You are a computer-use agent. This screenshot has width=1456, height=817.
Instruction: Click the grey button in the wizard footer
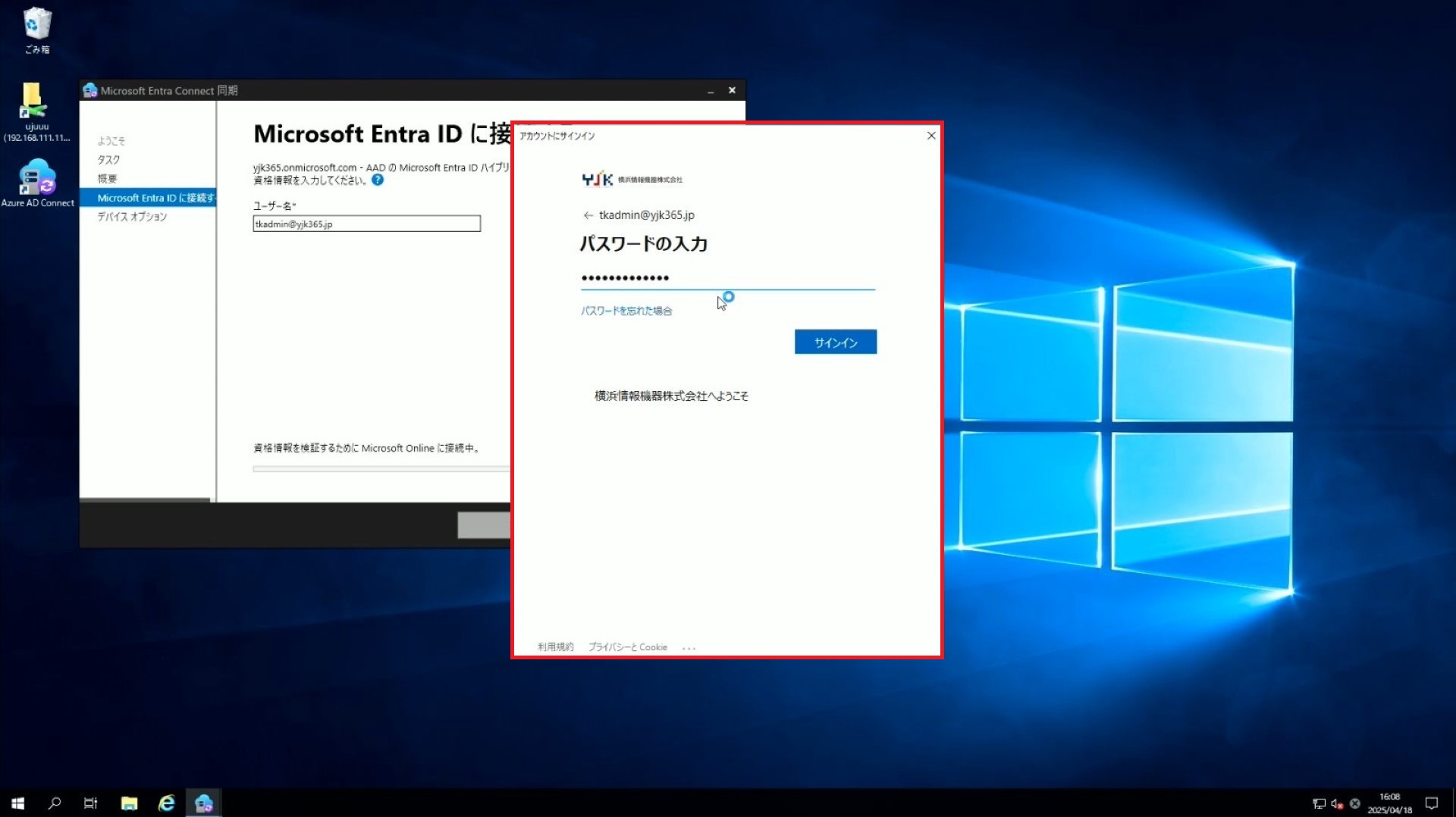[x=484, y=525]
